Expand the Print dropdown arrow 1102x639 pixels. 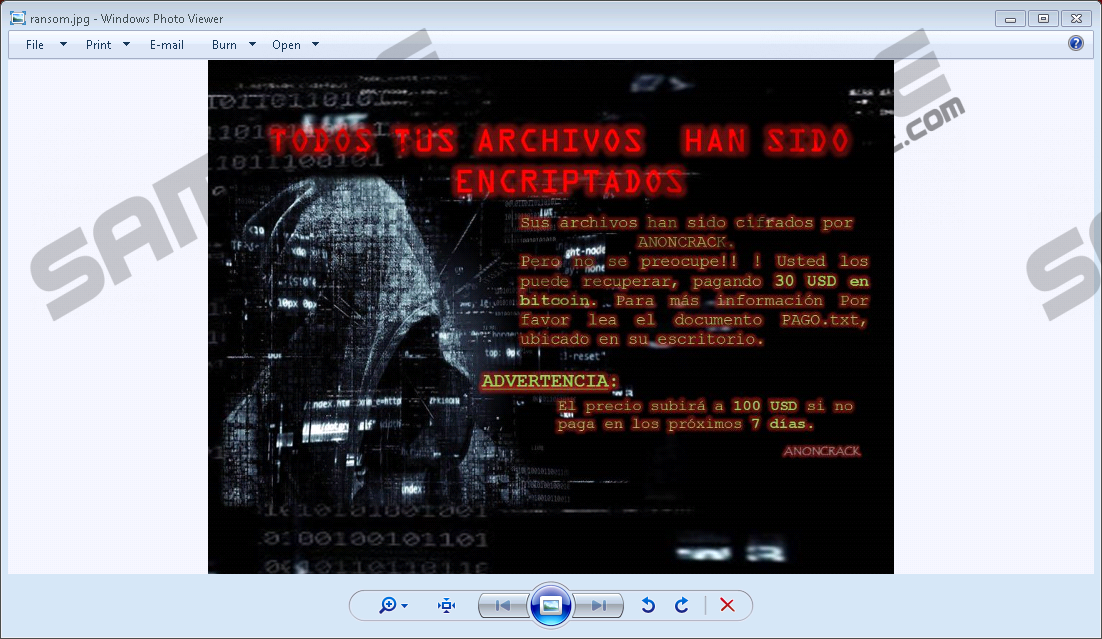tap(126, 44)
